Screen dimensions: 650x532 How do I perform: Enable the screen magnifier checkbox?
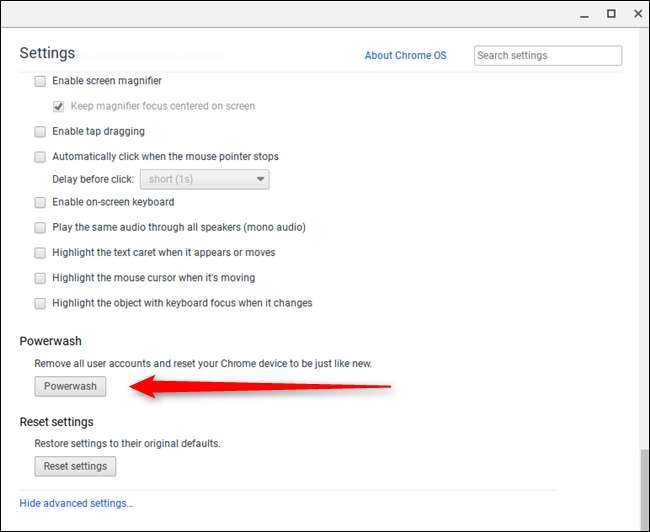(x=40, y=81)
